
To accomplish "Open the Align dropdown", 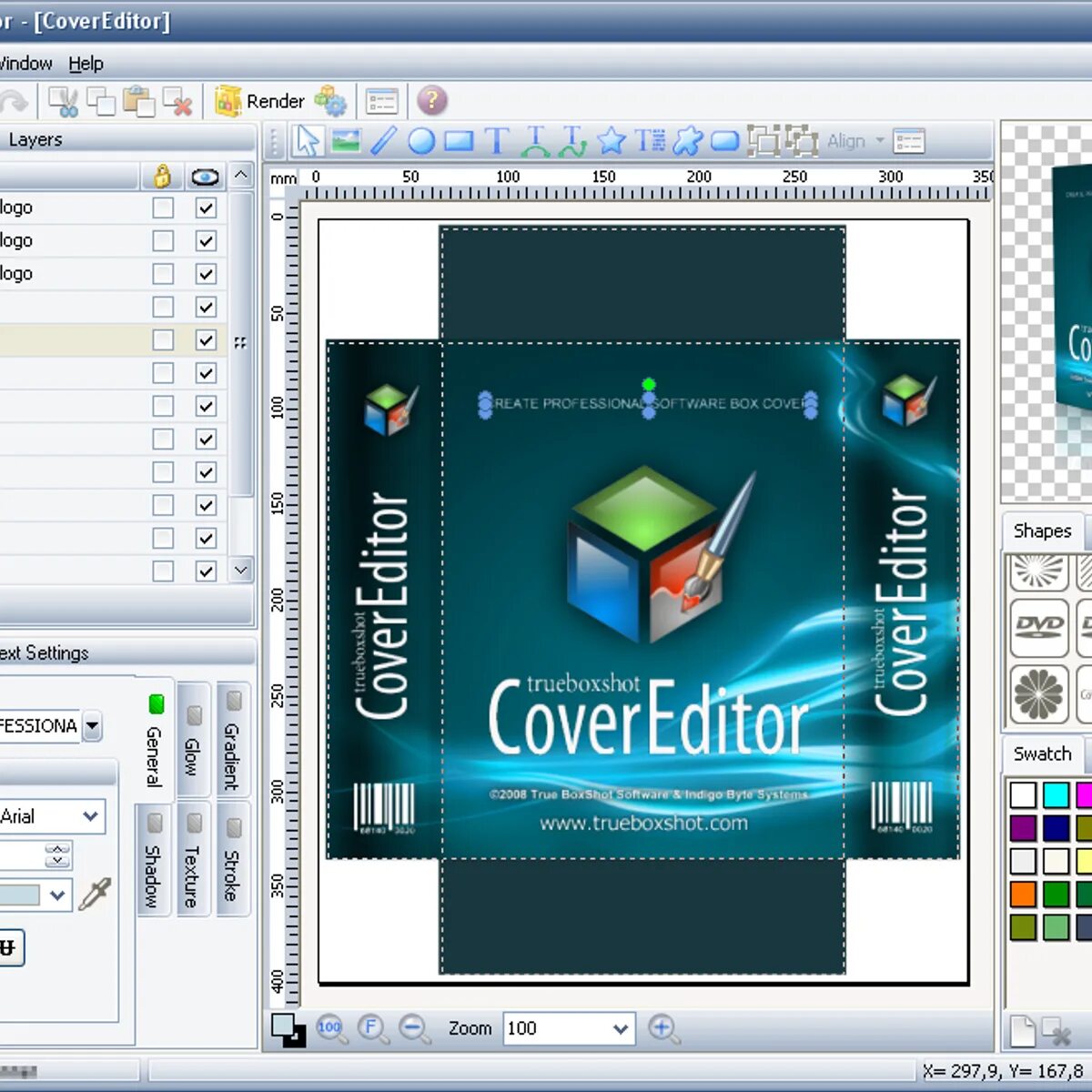I will pyautogui.click(x=855, y=141).
